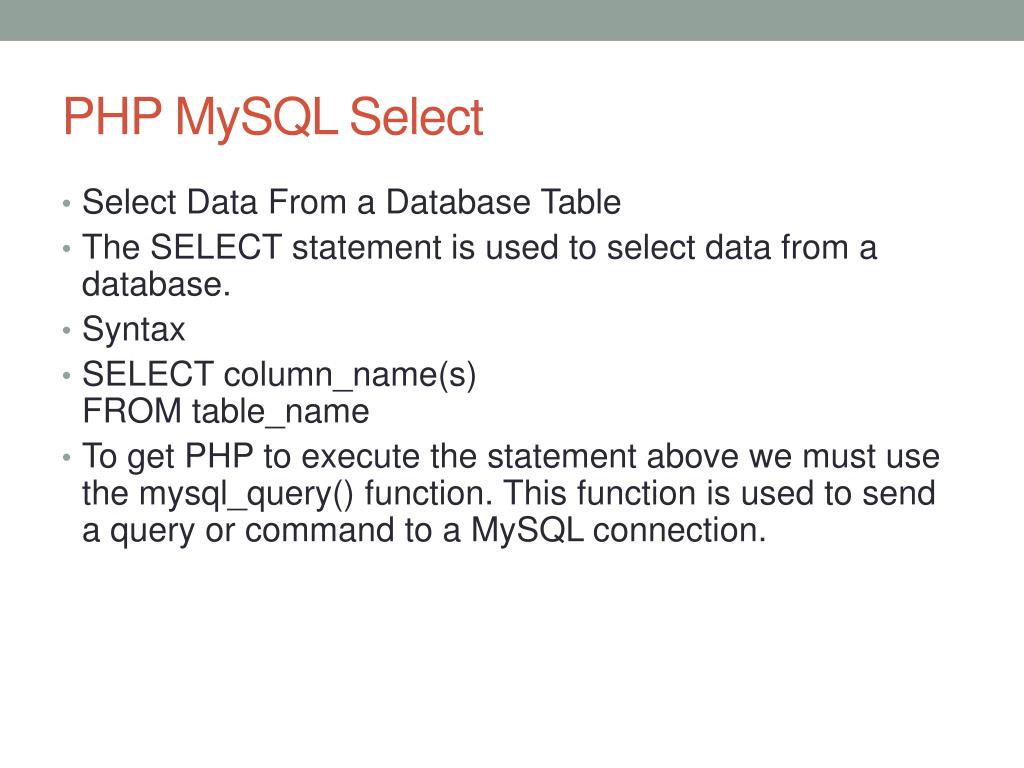The width and height of the screenshot is (1024, 768).
Task: Click the slide title "PHP MySQL Select"
Action: (x=272, y=118)
